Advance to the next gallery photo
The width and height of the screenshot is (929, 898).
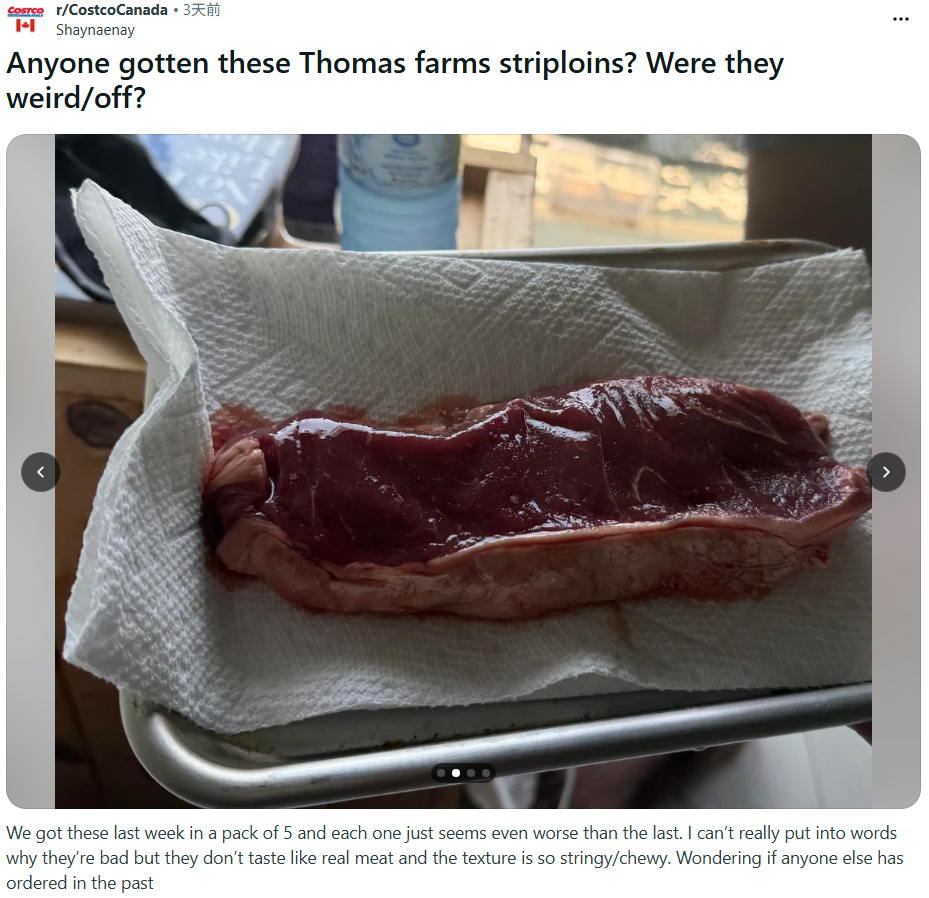pyautogui.click(x=886, y=472)
